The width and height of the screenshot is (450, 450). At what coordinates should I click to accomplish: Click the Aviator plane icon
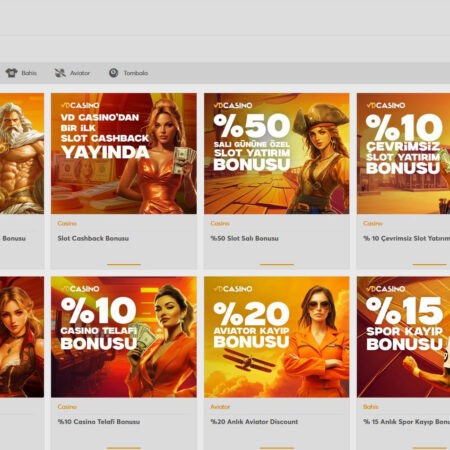coord(60,73)
